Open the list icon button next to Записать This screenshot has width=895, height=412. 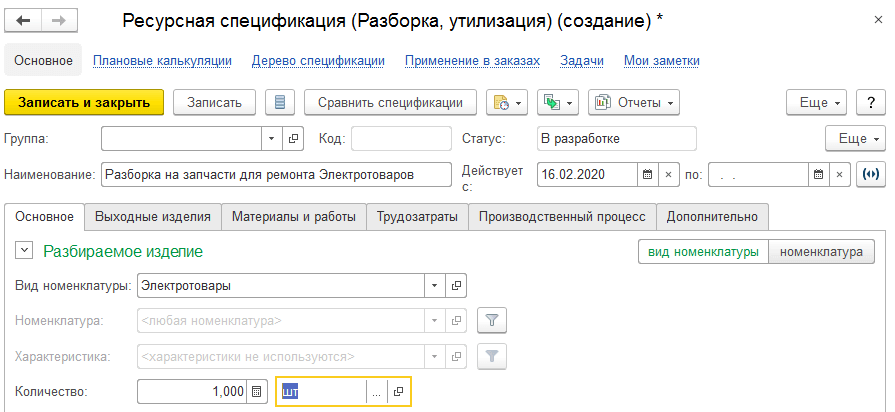pos(280,103)
